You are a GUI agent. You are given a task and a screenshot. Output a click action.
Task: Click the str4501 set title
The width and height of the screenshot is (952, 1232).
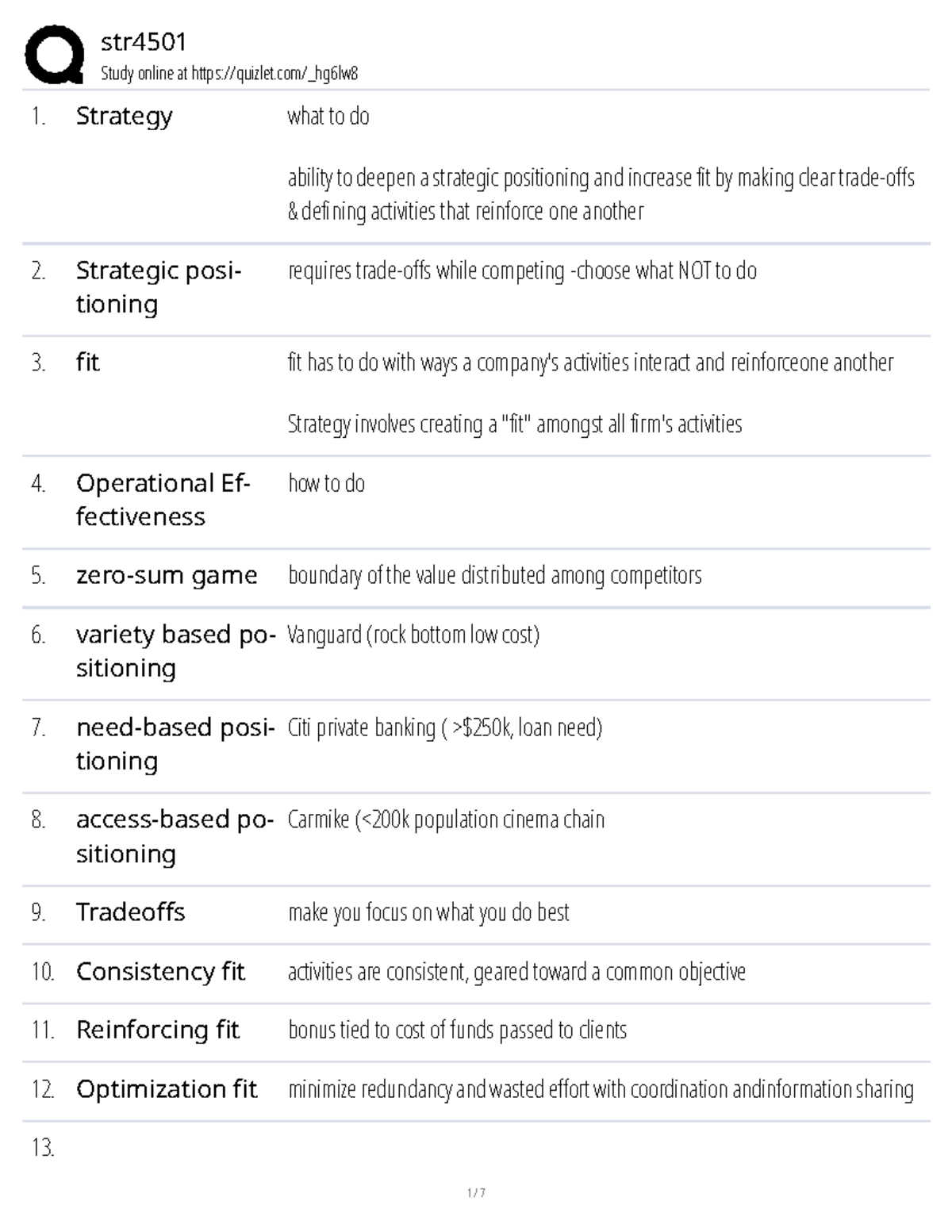coord(144,41)
